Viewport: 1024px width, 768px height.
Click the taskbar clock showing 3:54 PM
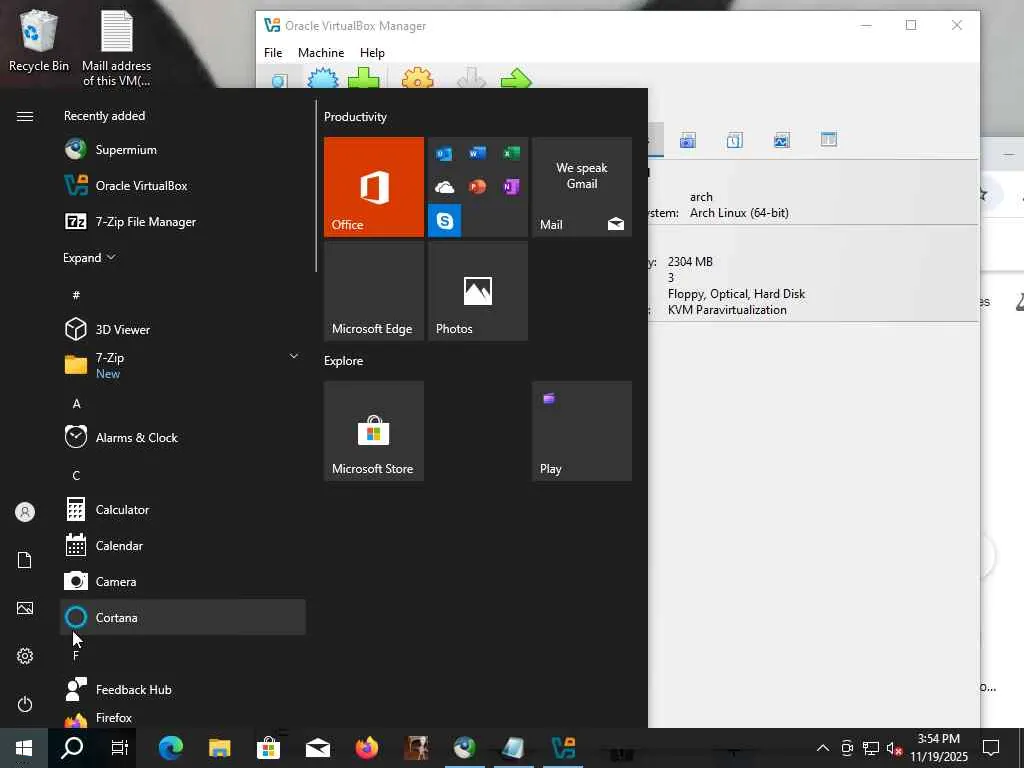tap(938, 748)
